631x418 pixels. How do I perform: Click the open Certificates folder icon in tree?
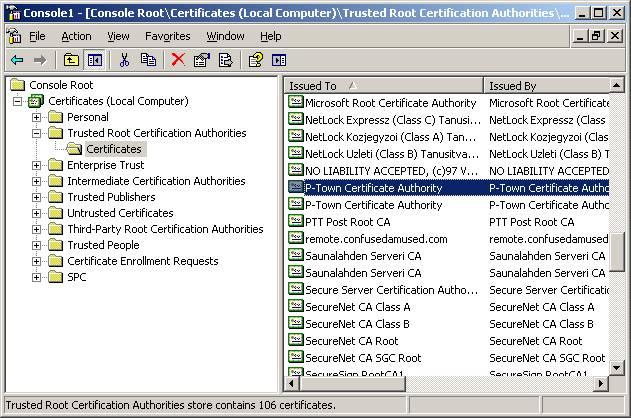[74, 149]
